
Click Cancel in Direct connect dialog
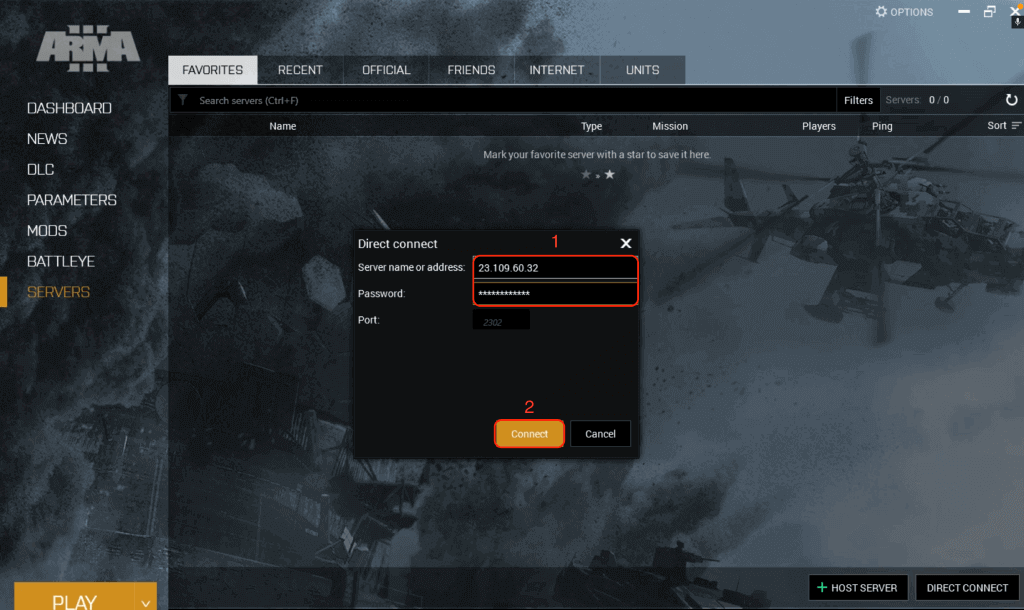pos(600,434)
